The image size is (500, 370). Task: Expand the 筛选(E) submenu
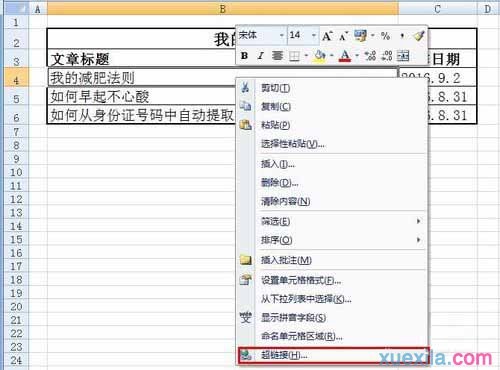(418, 221)
